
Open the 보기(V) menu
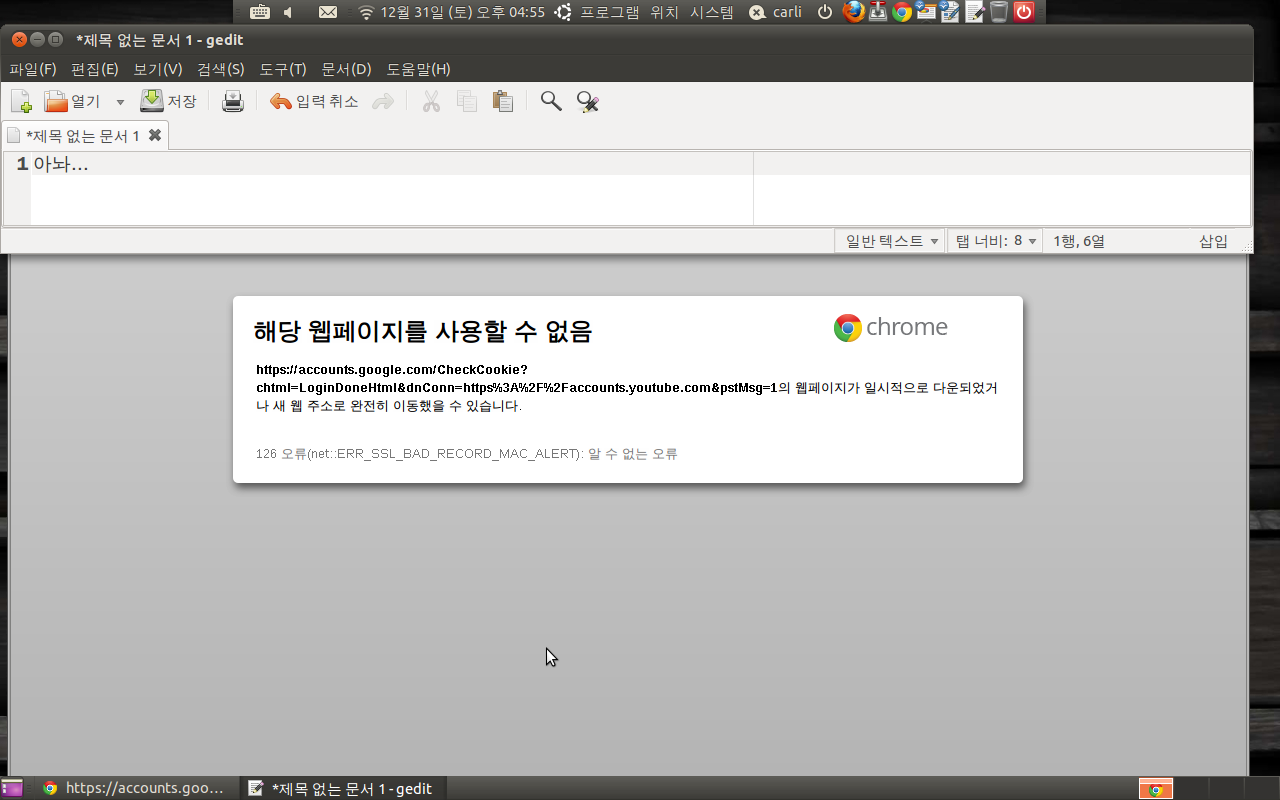pos(158,69)
